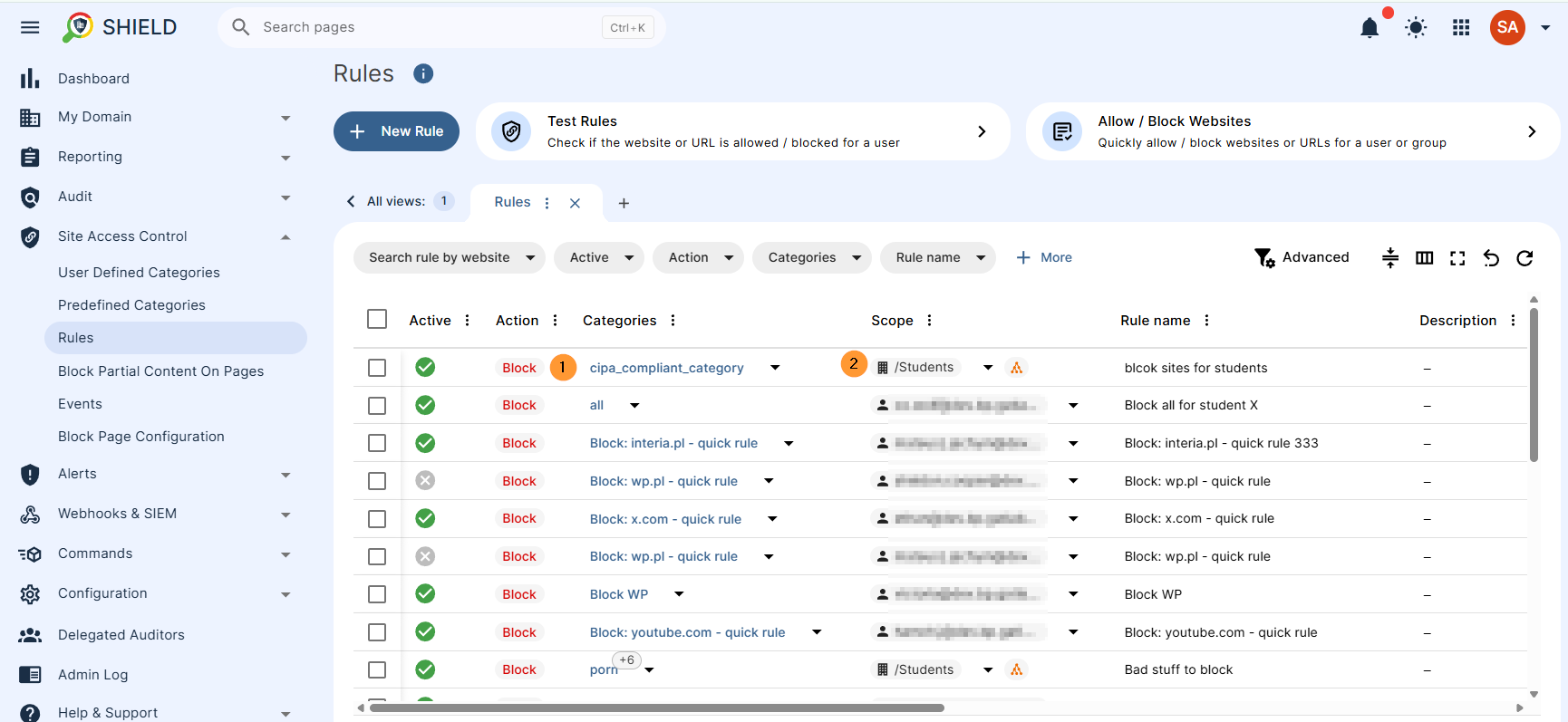Open Categories column options menu

(673, 321)
